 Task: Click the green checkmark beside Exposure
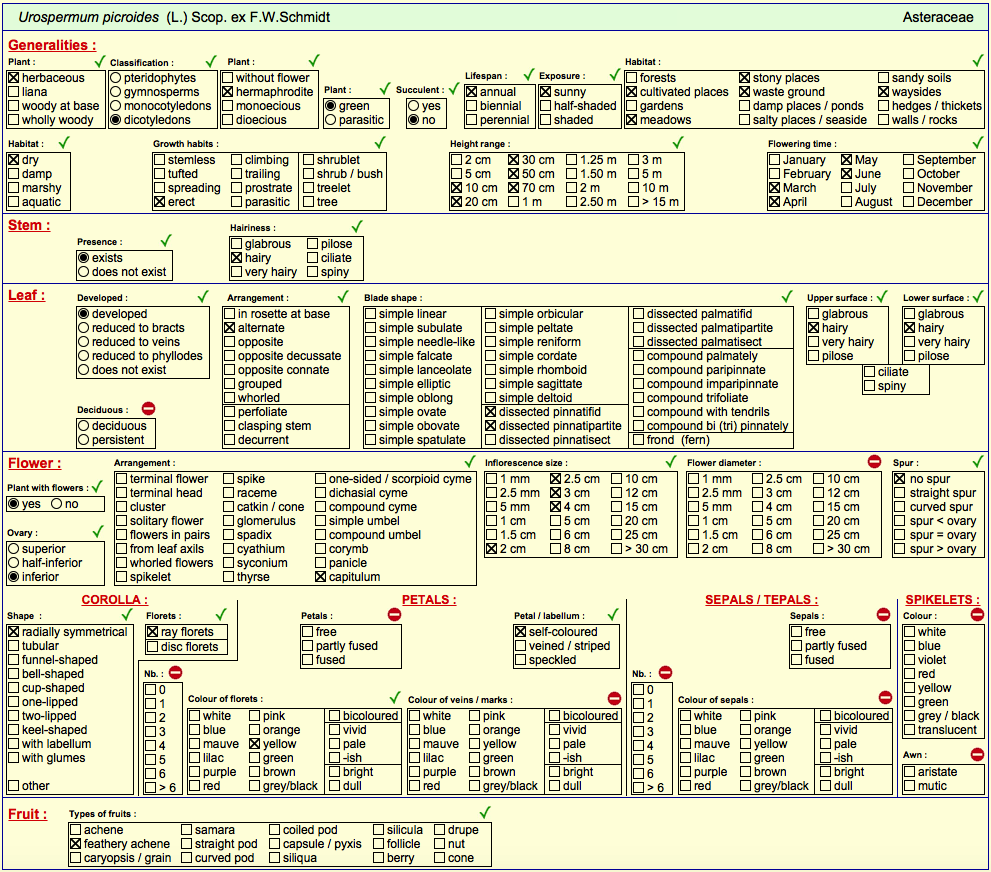click(x=614, y=75)
